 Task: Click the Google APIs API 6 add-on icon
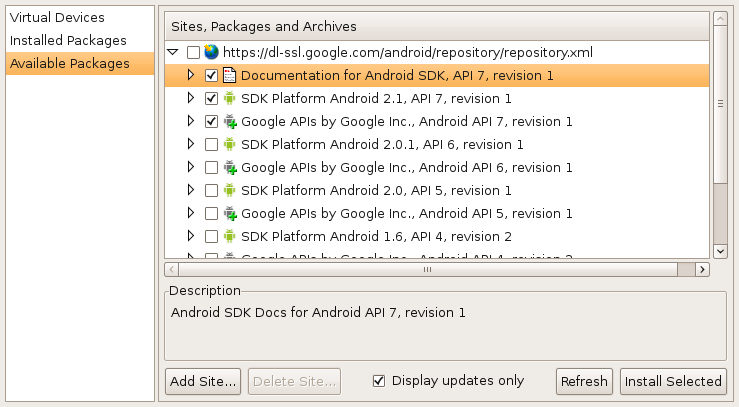[230, 167]
